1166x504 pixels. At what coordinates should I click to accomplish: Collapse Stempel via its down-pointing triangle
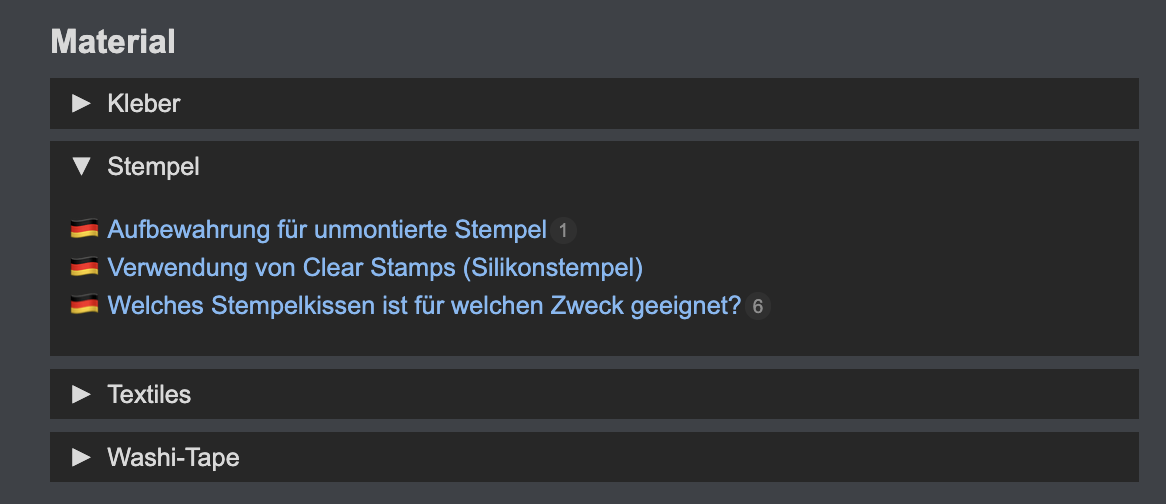click(81, 166)
